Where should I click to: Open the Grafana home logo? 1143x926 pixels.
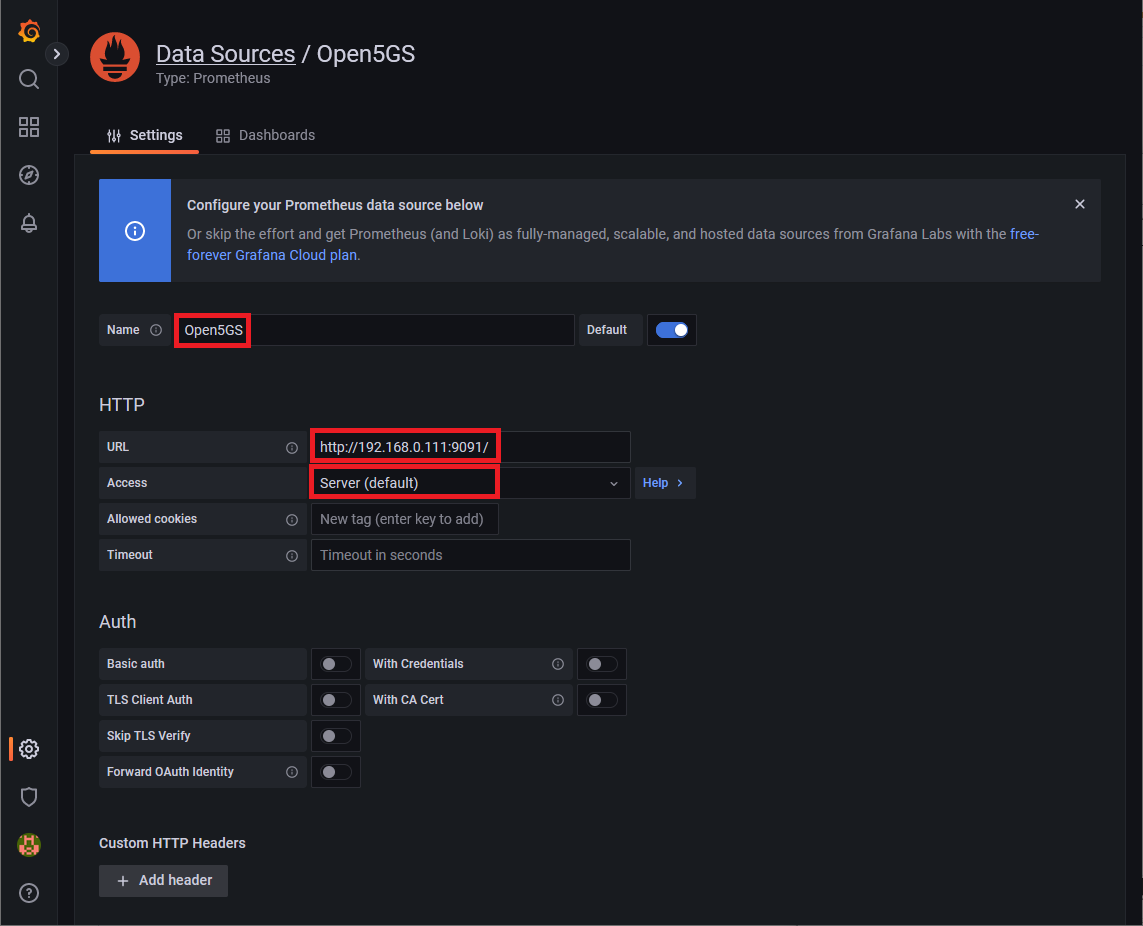click(x=29, y=31)
